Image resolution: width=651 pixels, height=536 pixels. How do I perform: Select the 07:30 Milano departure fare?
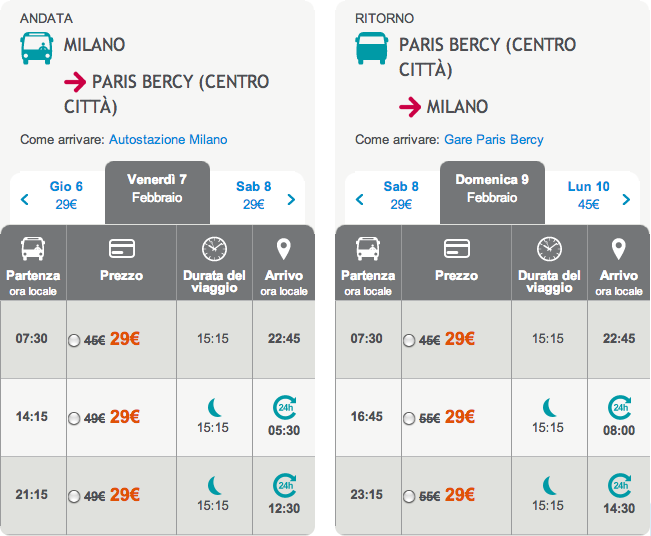click(73, 340)
